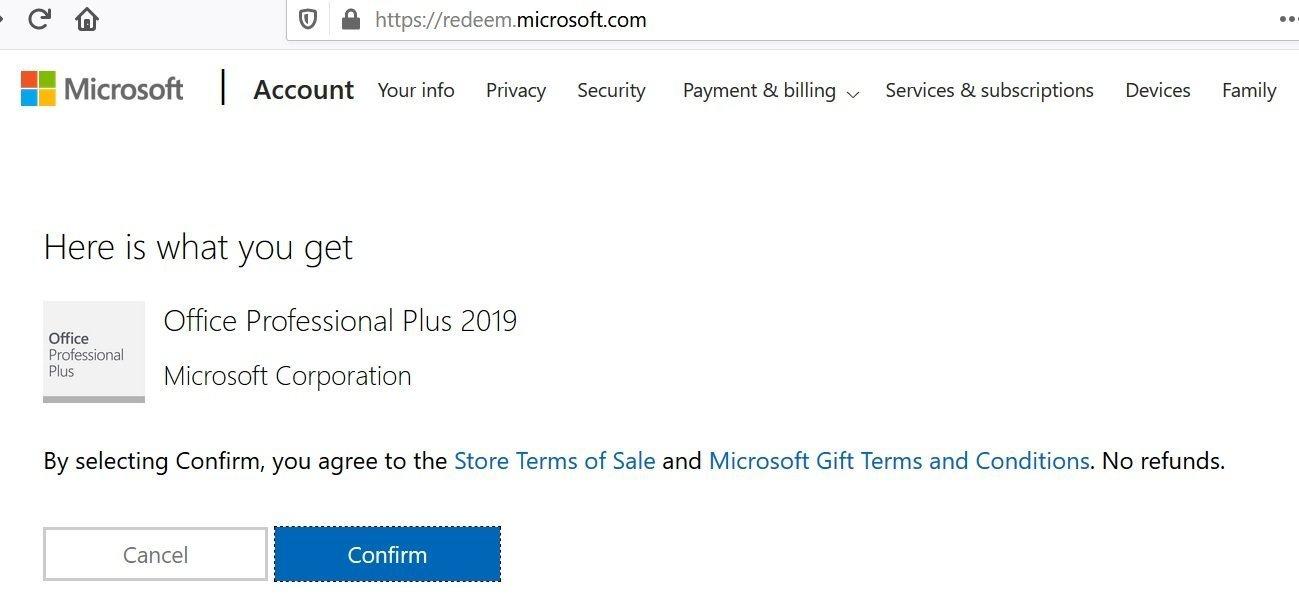1299x603 pixels.
Task: Open the Privacy navigation item
Action: point(516,90)
